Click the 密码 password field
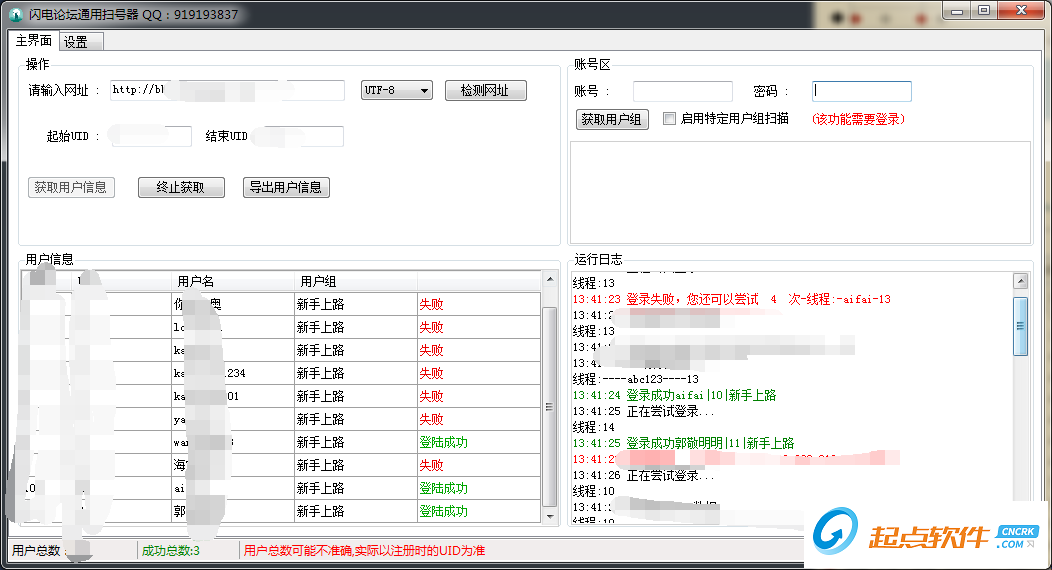1052x570 pixels. pos(861,91)
